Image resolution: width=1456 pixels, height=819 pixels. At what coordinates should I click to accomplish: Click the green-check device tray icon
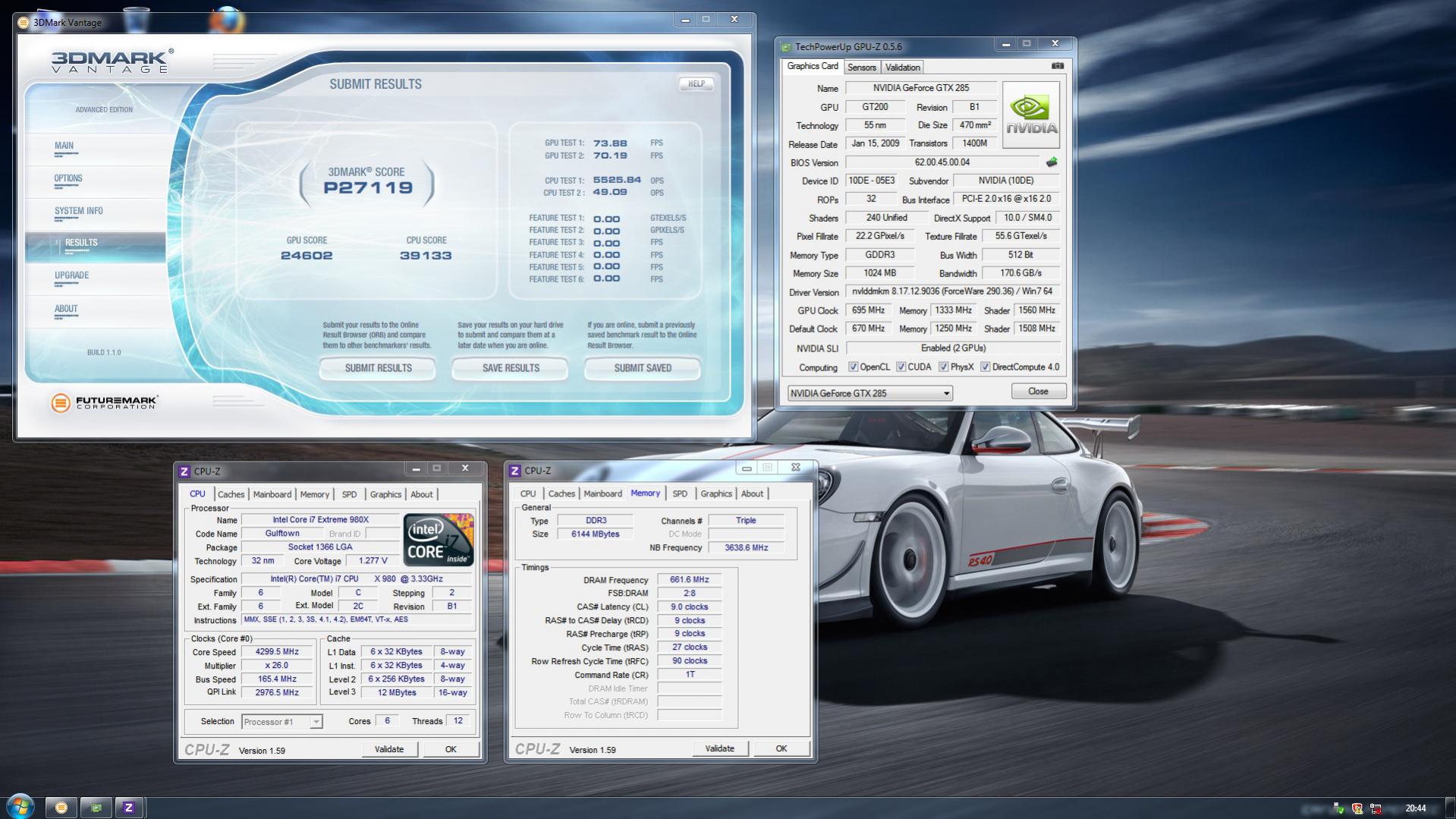[1339, 808]
